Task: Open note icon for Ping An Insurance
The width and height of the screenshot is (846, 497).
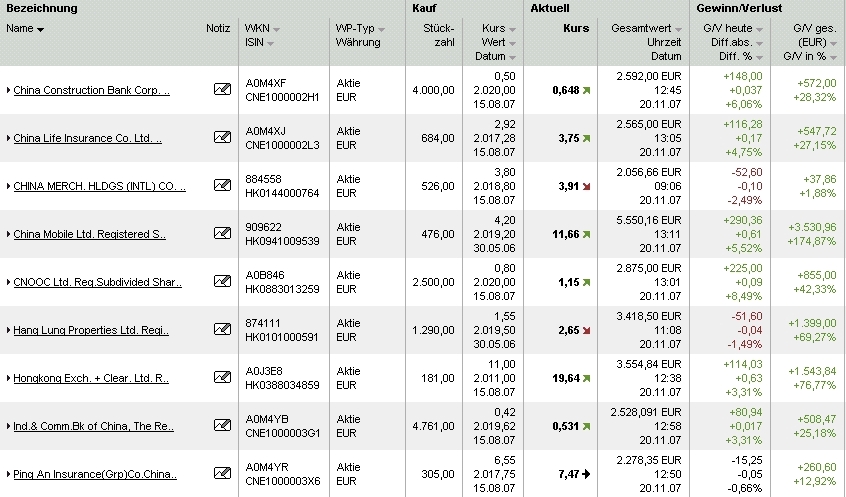Action: pos(222,474)
